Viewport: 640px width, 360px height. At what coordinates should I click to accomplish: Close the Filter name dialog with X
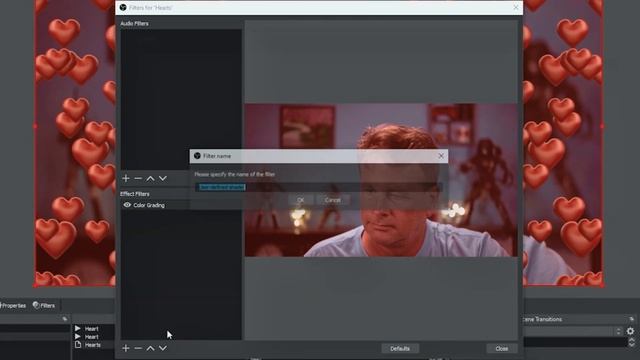[x=441, y=156]
